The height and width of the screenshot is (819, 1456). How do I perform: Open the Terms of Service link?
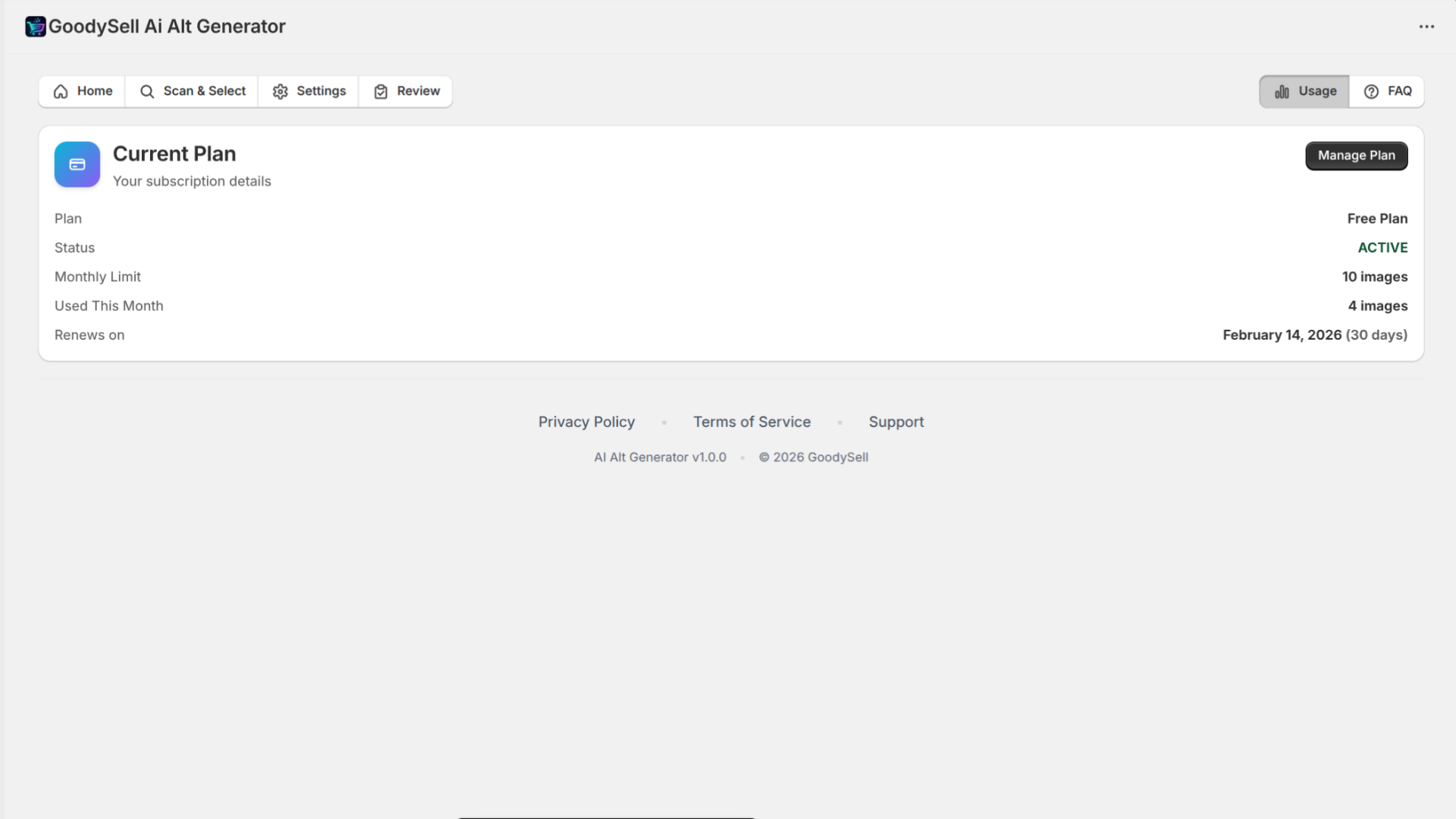pyautogui.click(x=752, y=422)
